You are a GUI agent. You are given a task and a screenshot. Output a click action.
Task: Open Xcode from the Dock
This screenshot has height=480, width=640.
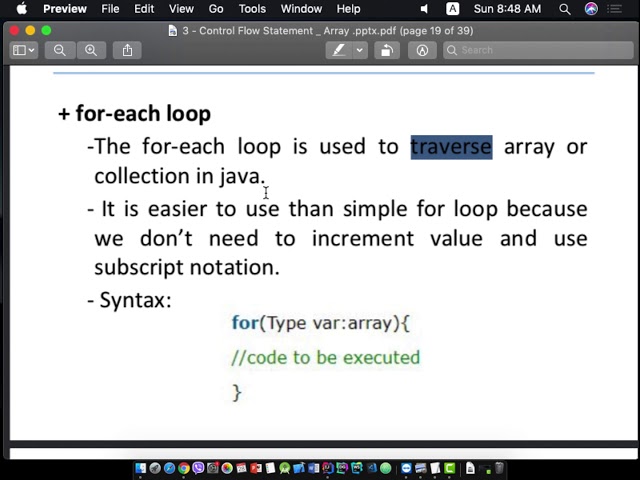(x=299, y=468)
